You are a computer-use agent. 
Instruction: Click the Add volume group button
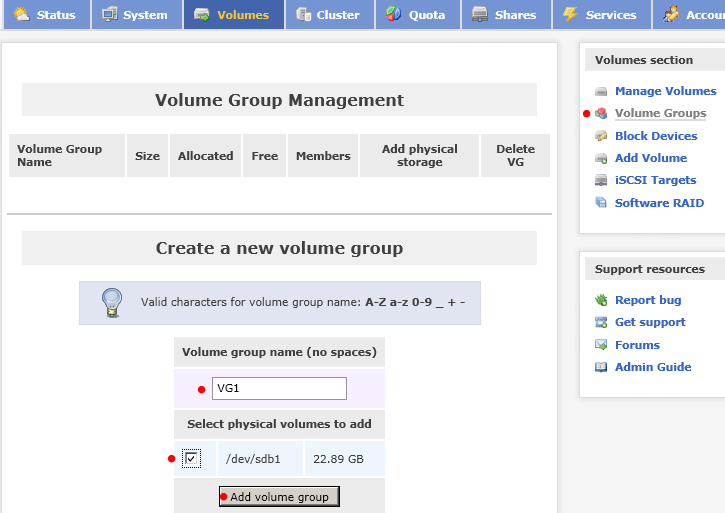279,496
